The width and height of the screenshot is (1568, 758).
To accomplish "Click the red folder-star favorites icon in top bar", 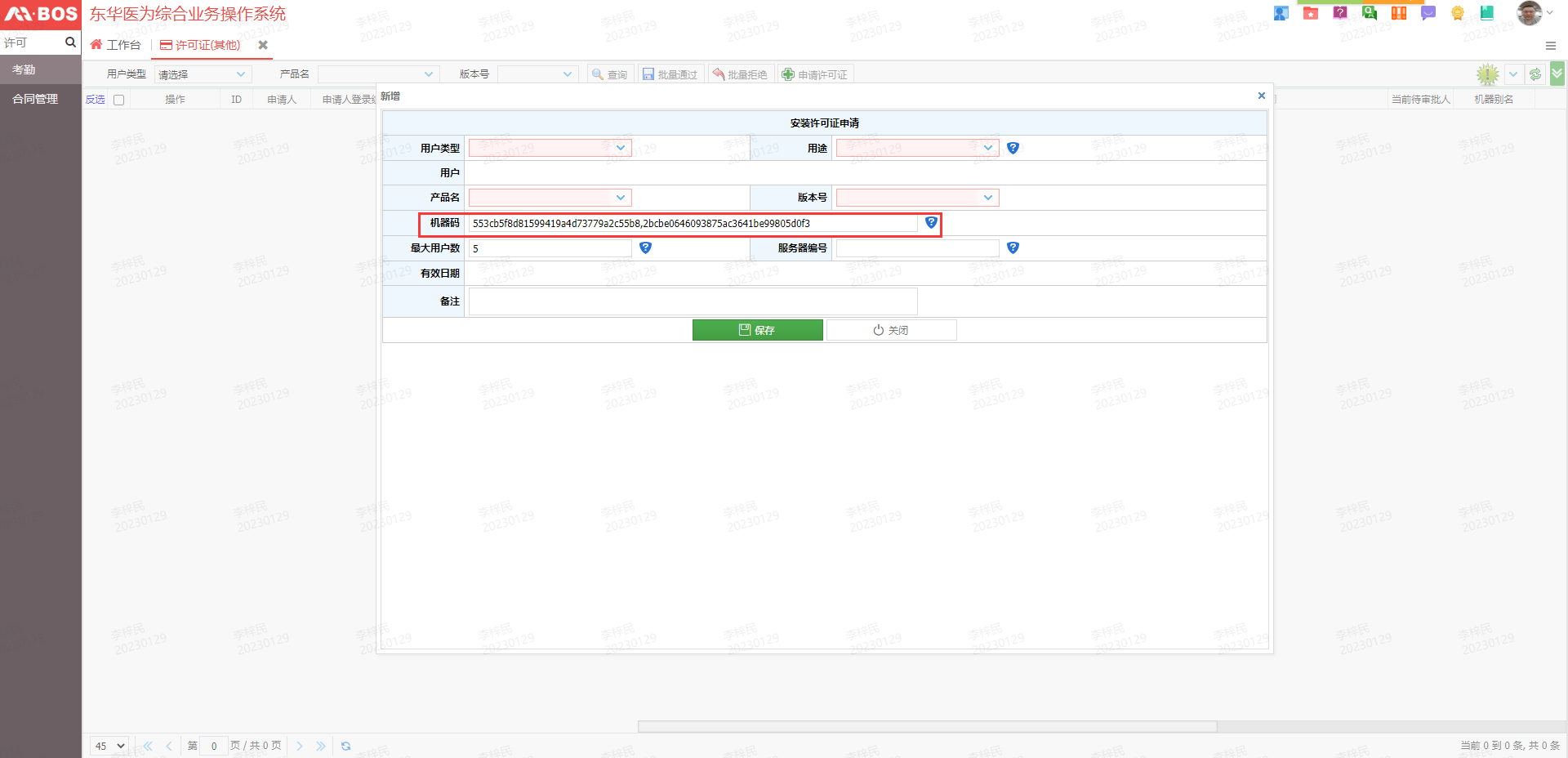I will (1311, 13).
